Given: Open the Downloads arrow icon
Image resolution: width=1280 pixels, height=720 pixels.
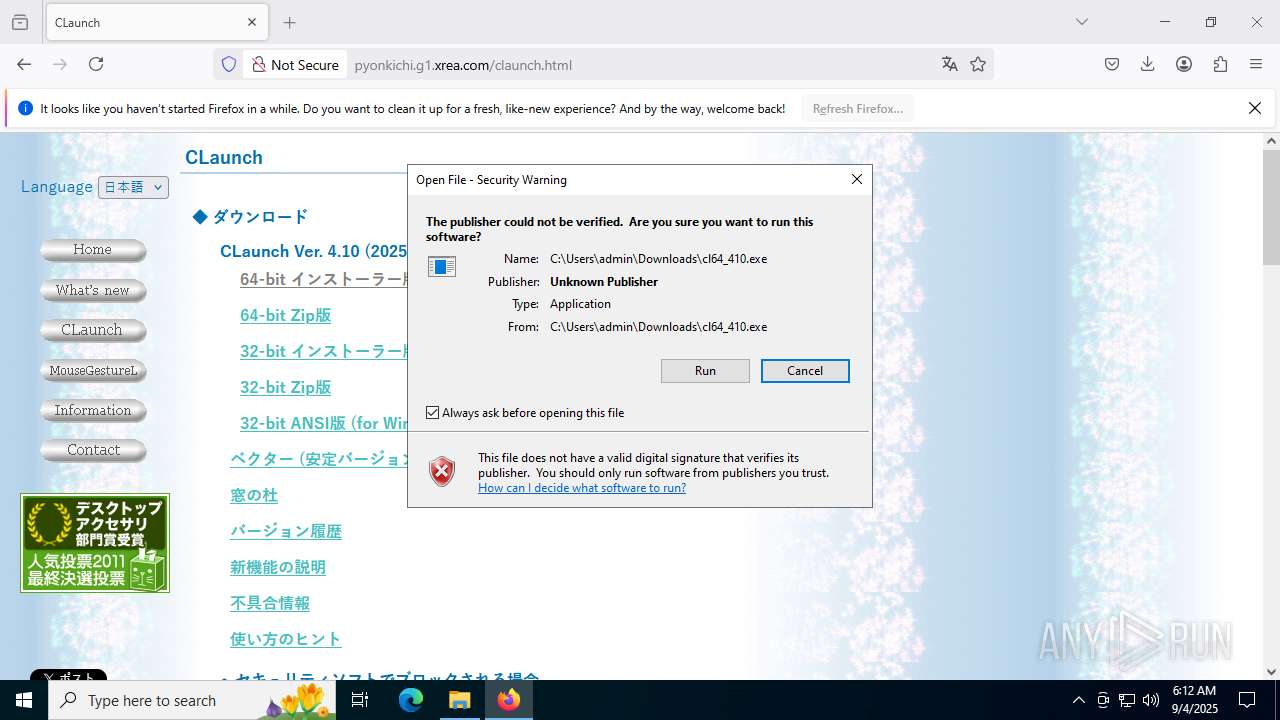Looking at the screenshot, I should coord(1147,64).
